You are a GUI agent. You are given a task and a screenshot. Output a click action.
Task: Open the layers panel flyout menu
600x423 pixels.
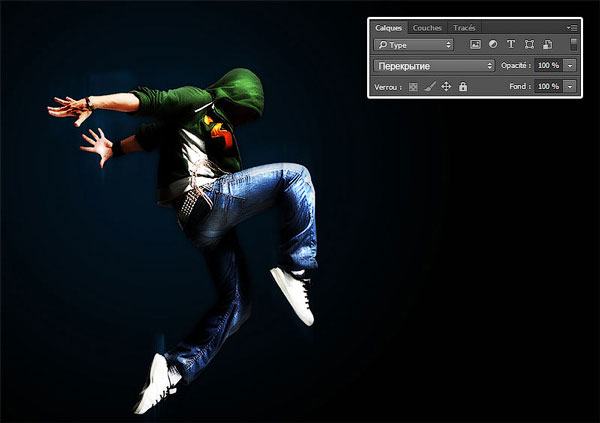click(573, 28)
